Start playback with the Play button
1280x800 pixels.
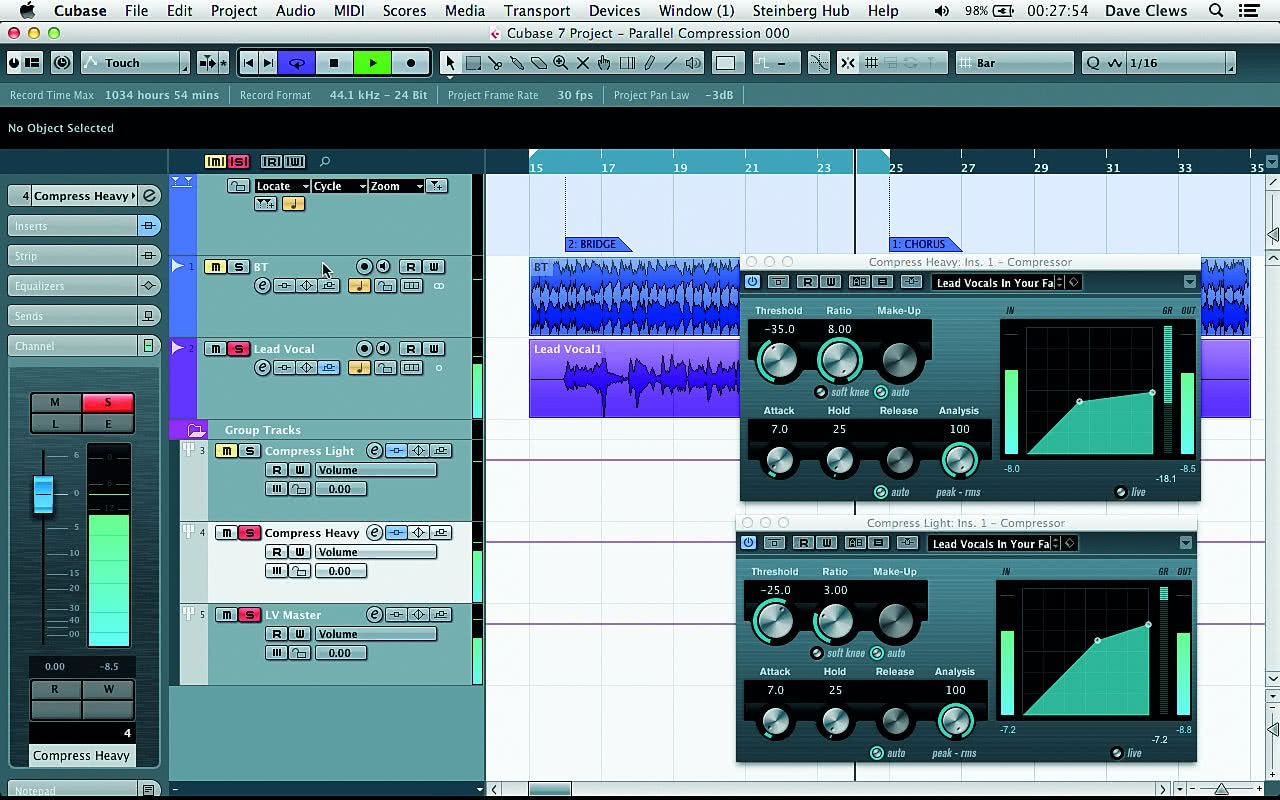point(372,63)
